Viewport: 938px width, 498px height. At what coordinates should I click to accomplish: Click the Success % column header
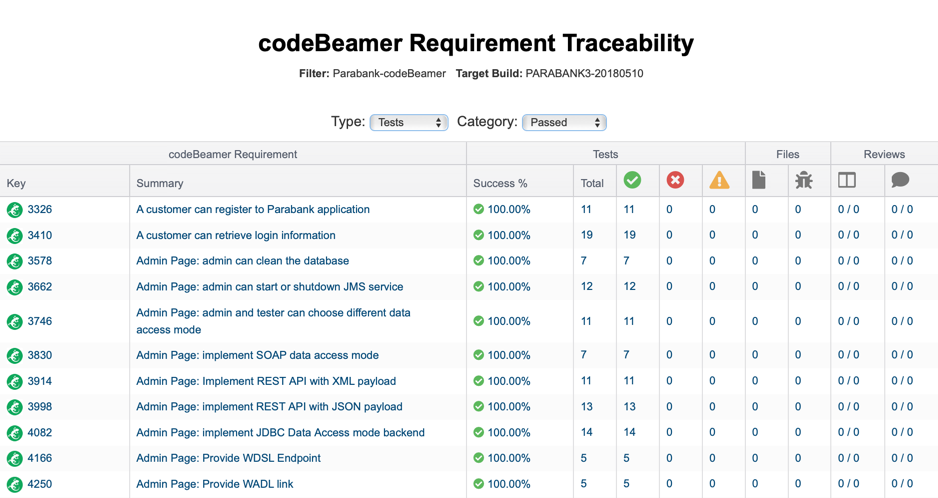500,183
